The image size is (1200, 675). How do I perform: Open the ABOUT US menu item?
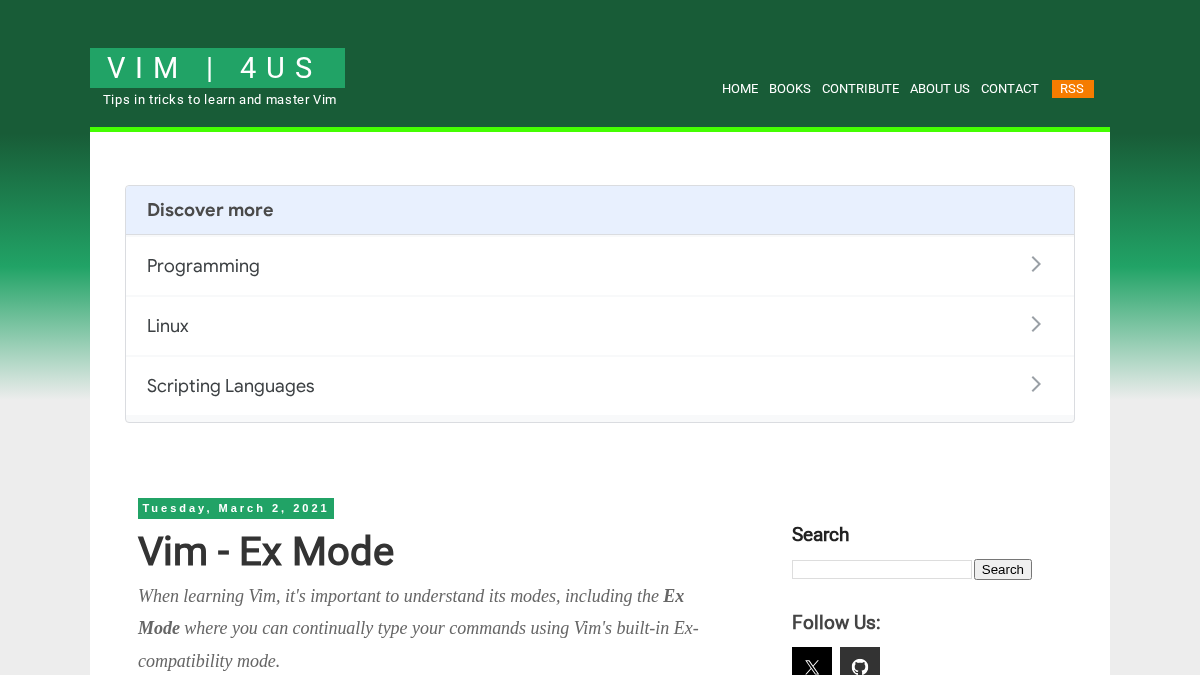pyautogui.click(x=940, y=89)
